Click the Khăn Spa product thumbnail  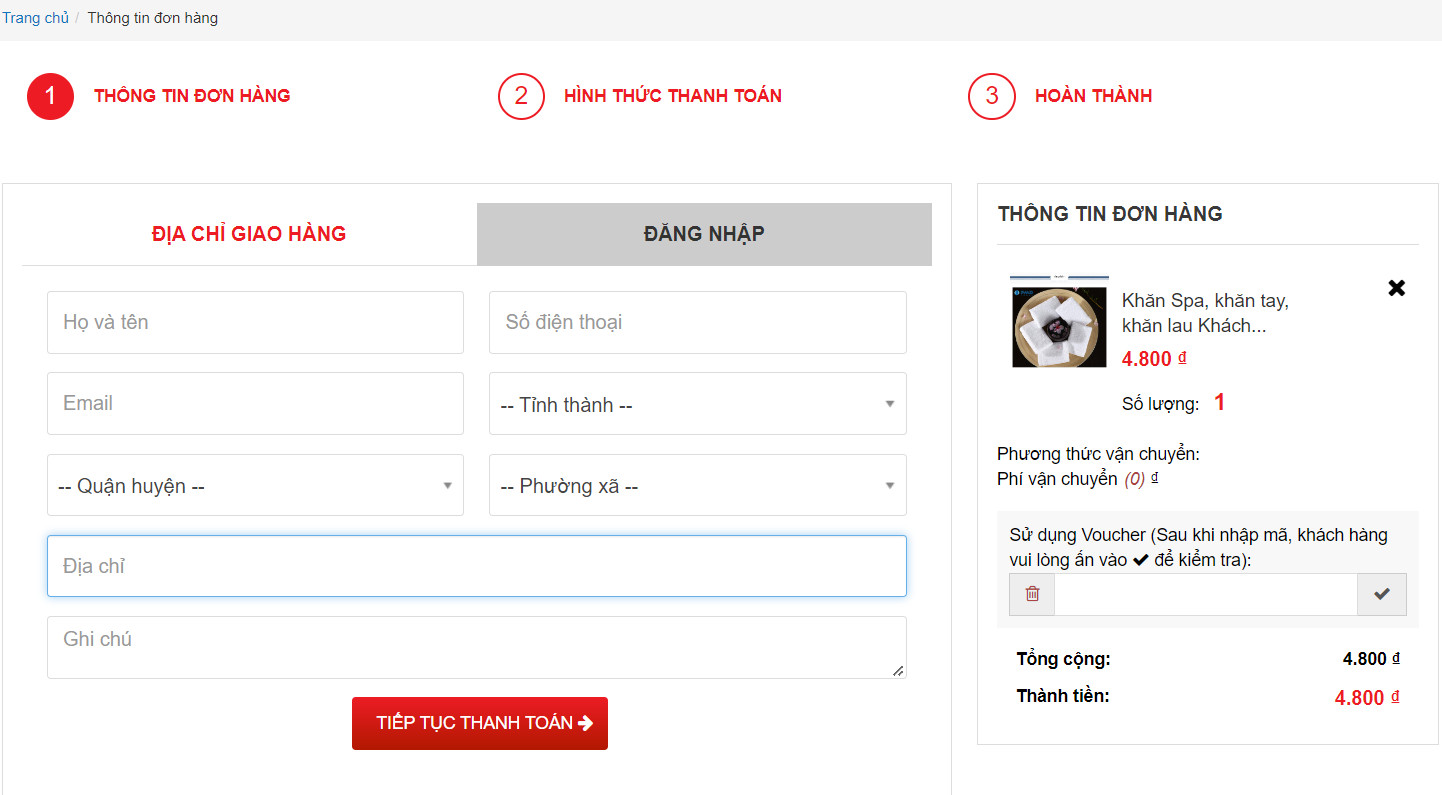pos(1059,324)
